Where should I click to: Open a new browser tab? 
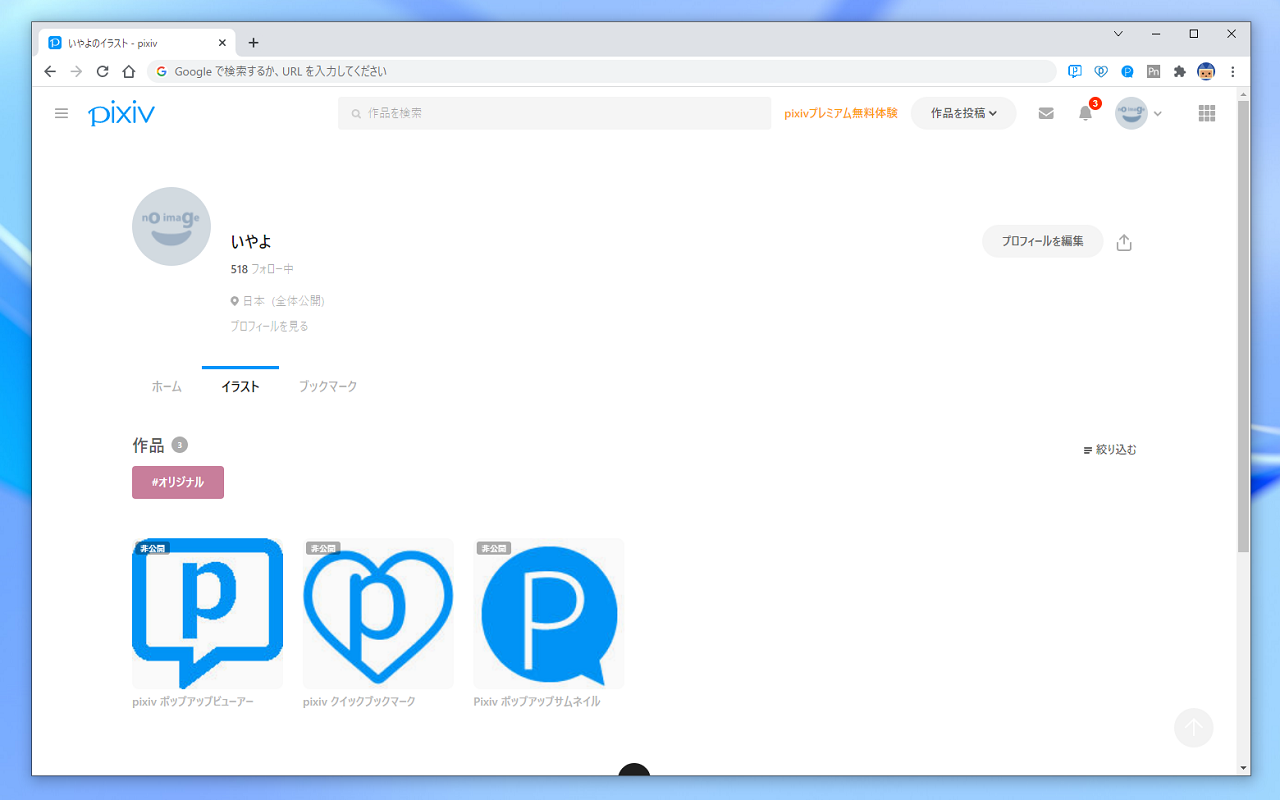pyautogui.click(x=253, y=43)
